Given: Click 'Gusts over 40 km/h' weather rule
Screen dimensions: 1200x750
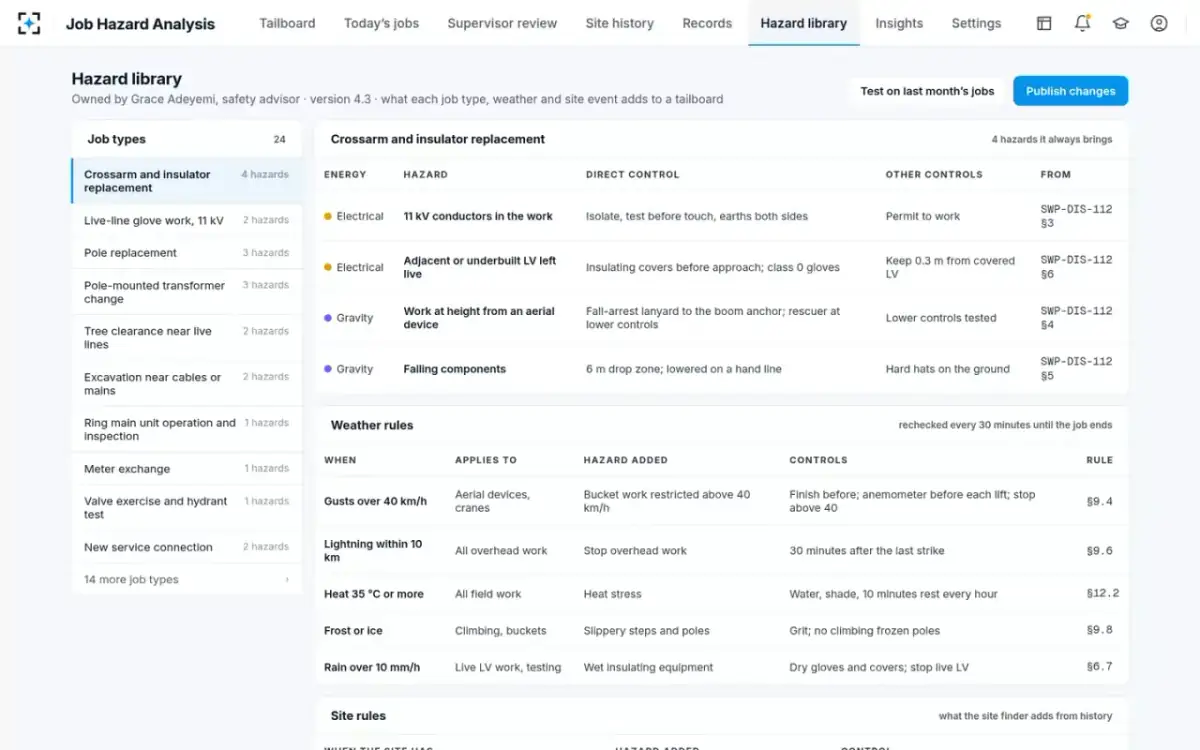Looking at the screenshot, I should tap(375, 501).
